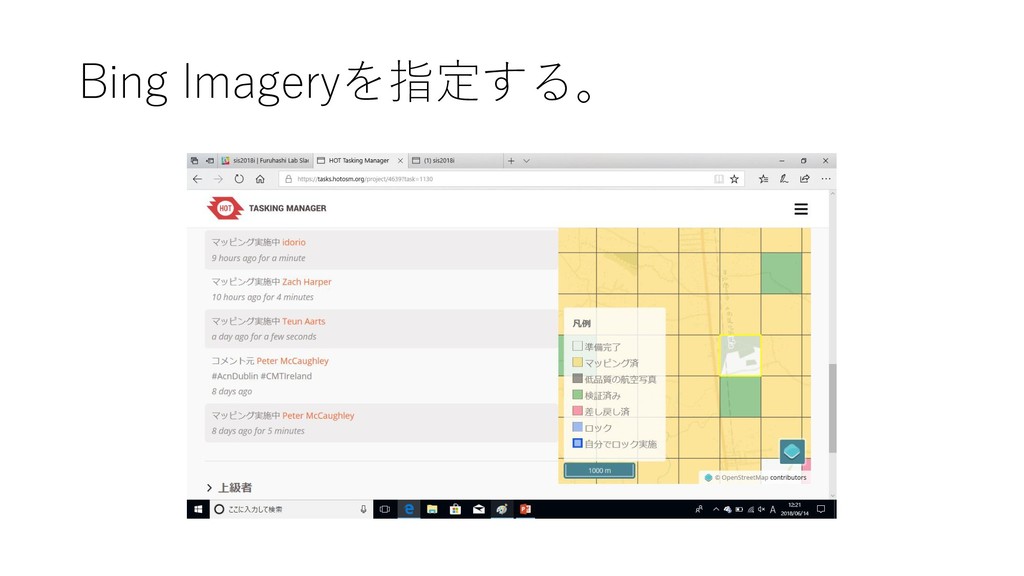Open Teun Aarts user link

click(x=304, y=321)
